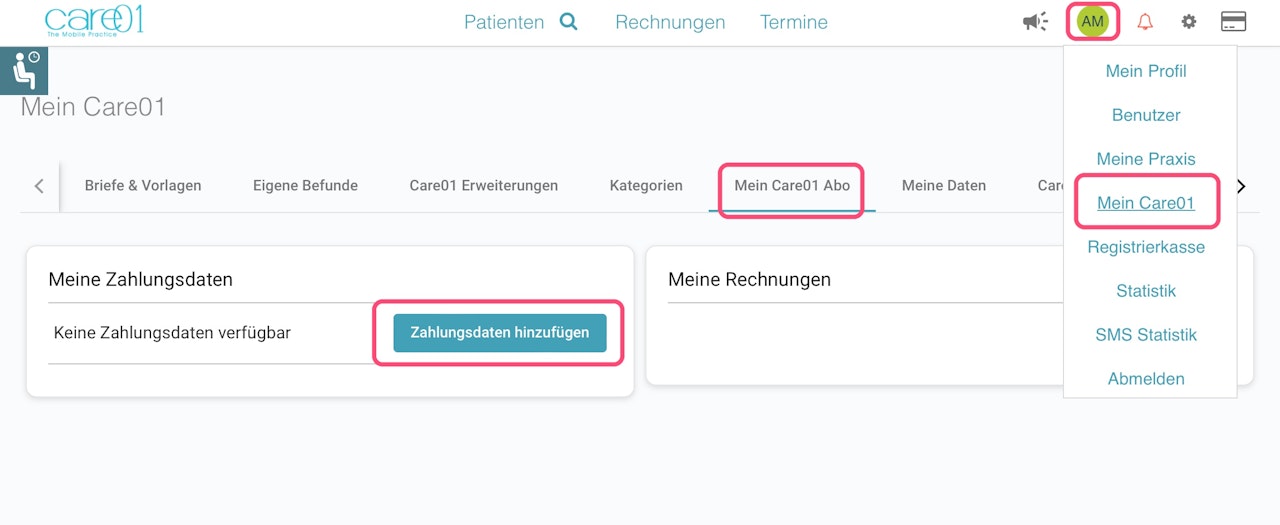Select the Mein Care01 Abo tab

point(792,185)
